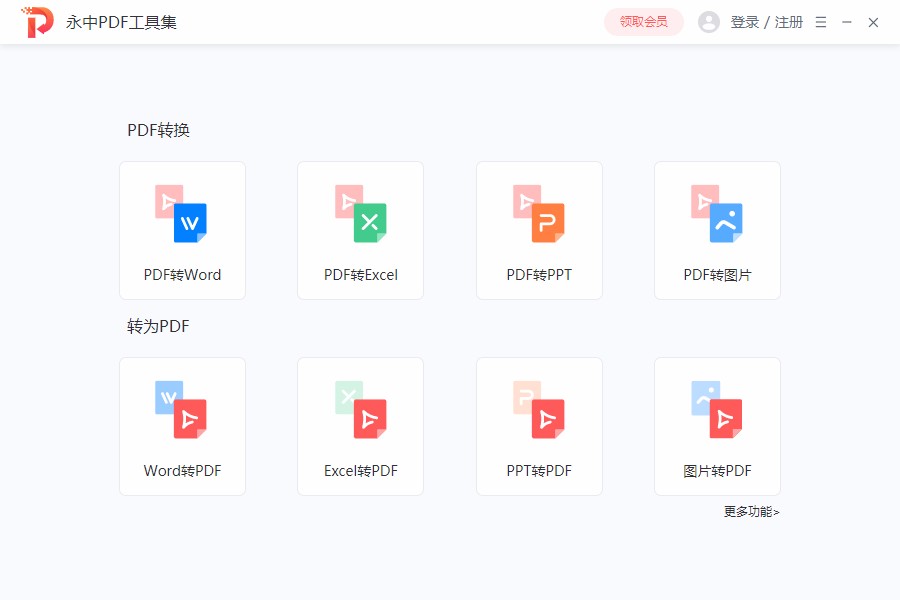Viewport: 900px width, 600px height.
Task: Open 更多功能 to see more features
Action: (x=751, y=511)
